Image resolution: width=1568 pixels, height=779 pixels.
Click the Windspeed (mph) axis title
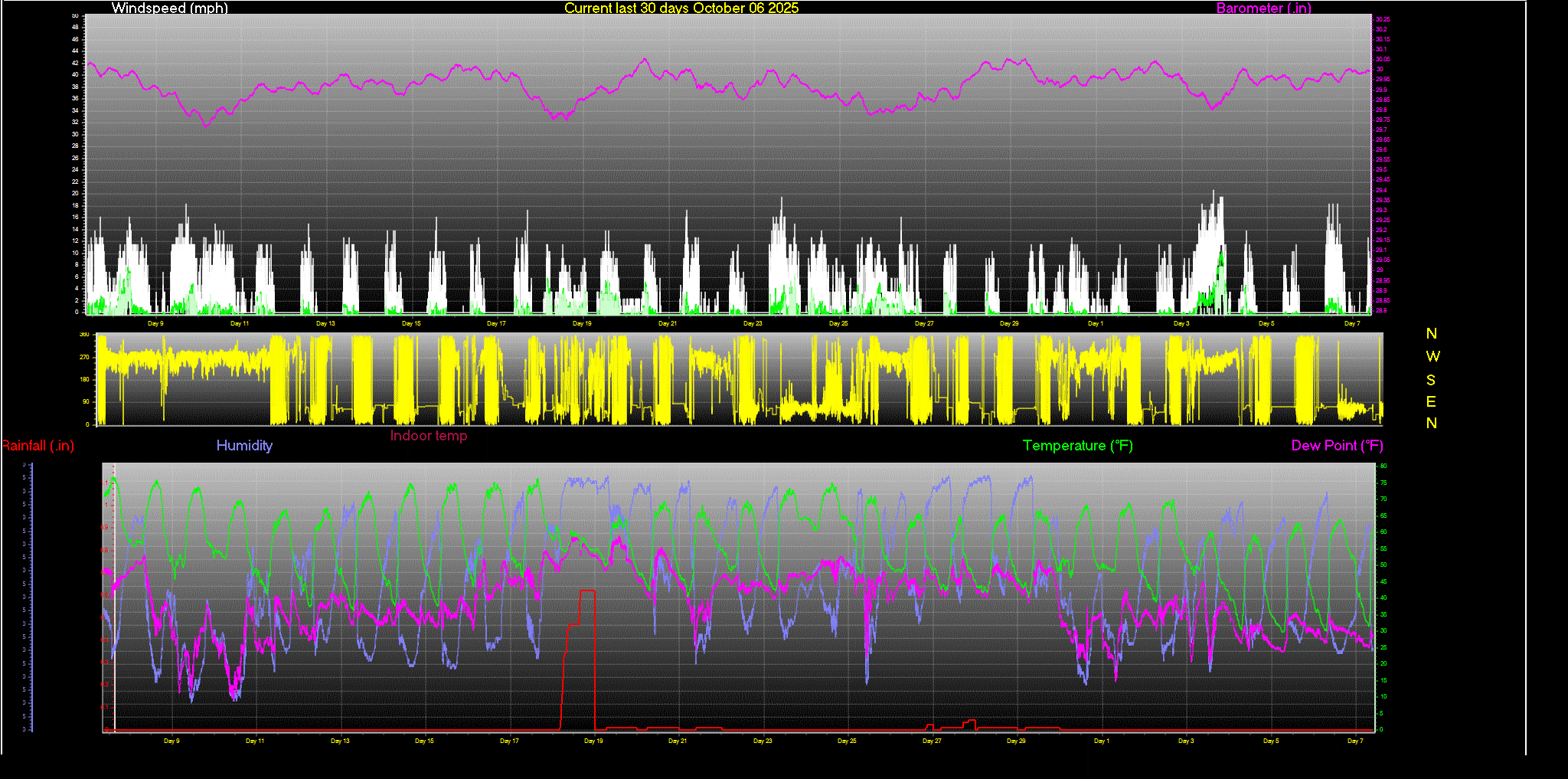pos(169,8)
